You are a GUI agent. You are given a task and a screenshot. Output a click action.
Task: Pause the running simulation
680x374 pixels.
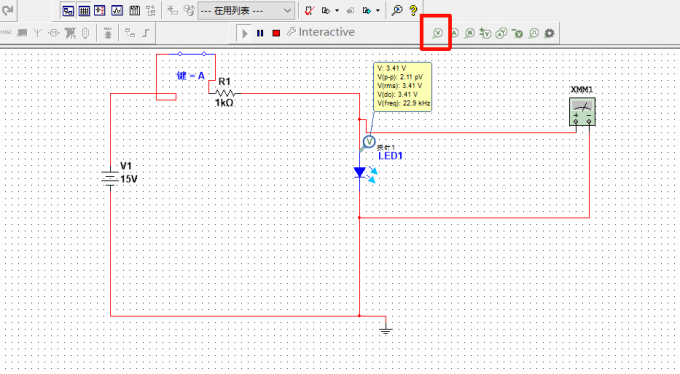260,33
